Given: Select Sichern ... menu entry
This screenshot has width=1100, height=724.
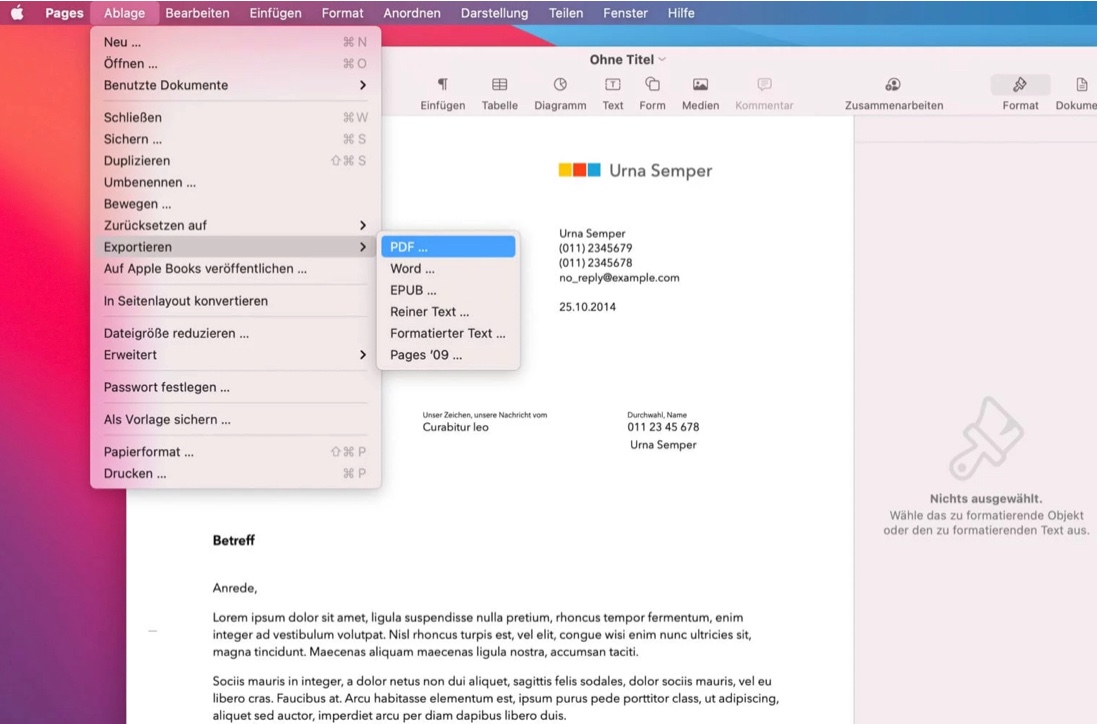Looking at the screenshot, I should (235, 139).
